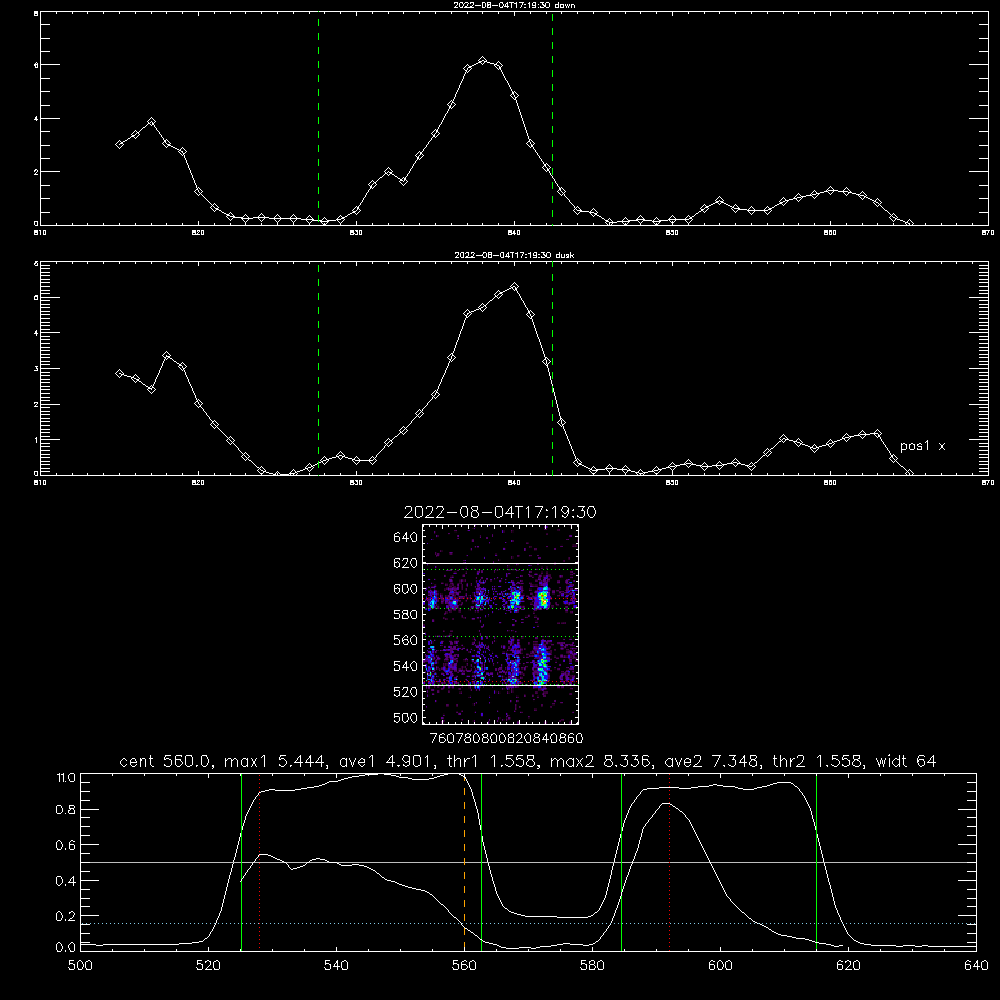Click x-axis label '560' on bottom plot
The image size is (1000, 1000).
click(464, 966)
